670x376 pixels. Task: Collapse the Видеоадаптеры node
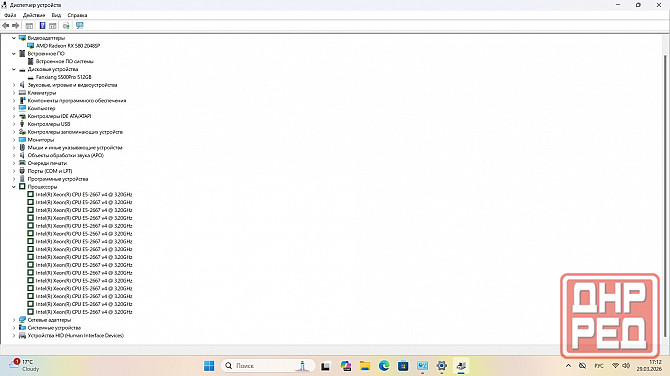tap(14, 38)
